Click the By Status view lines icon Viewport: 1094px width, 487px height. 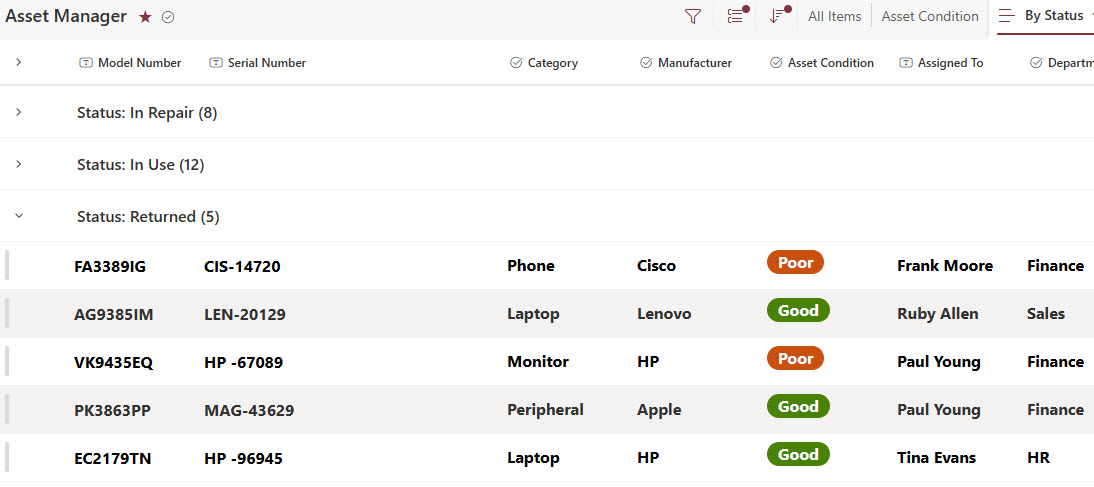point(1007,16)
